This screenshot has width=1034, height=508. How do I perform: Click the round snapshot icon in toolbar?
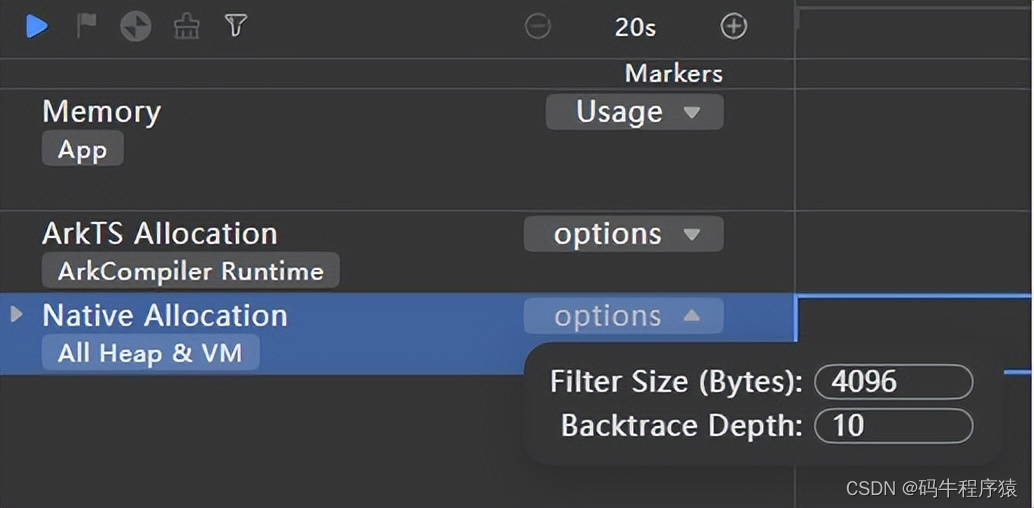click(x=136, y=26)
